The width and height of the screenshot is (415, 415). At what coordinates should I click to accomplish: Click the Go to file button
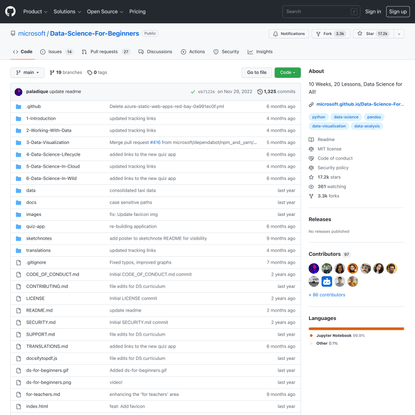256,72
